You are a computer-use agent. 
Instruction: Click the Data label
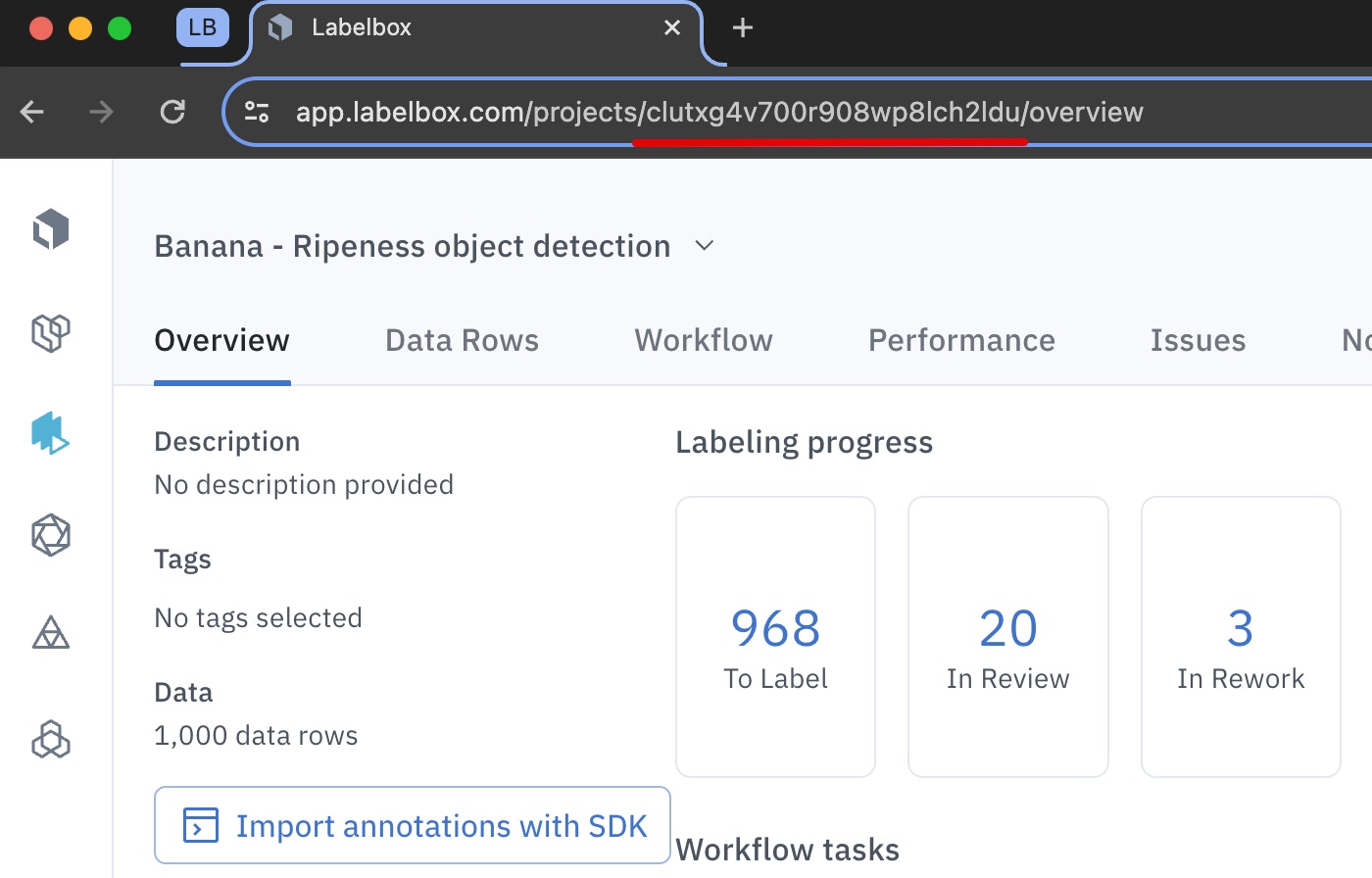[x=183, y=693]
